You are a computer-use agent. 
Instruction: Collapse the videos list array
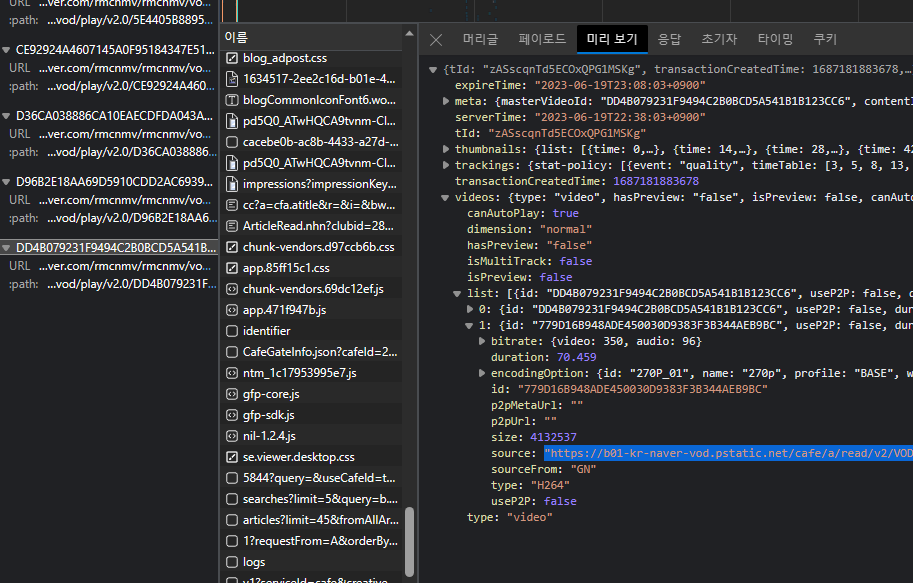pos(457,294)
